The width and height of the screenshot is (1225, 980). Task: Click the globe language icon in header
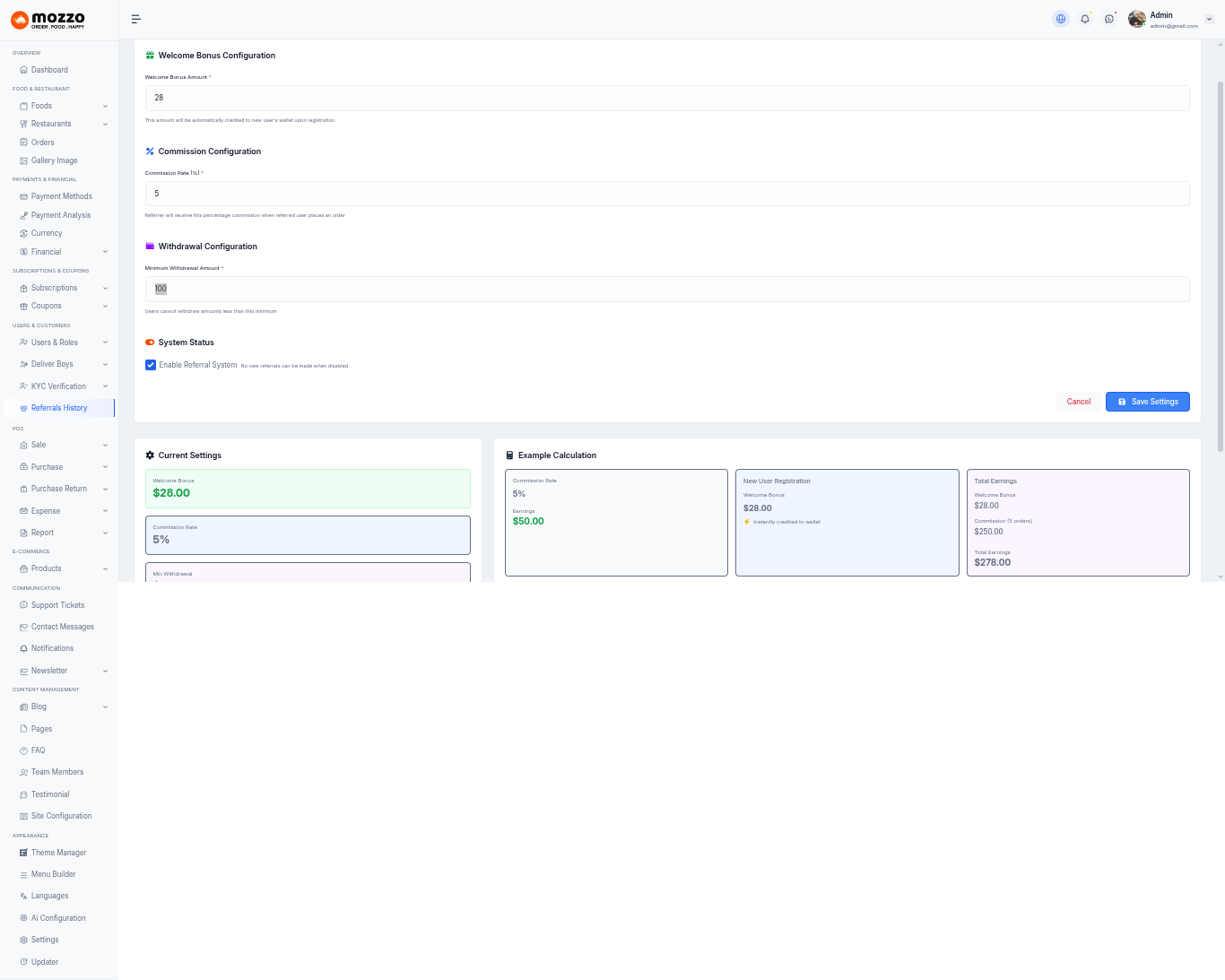pyautogui.click(x=1061, y=19)
